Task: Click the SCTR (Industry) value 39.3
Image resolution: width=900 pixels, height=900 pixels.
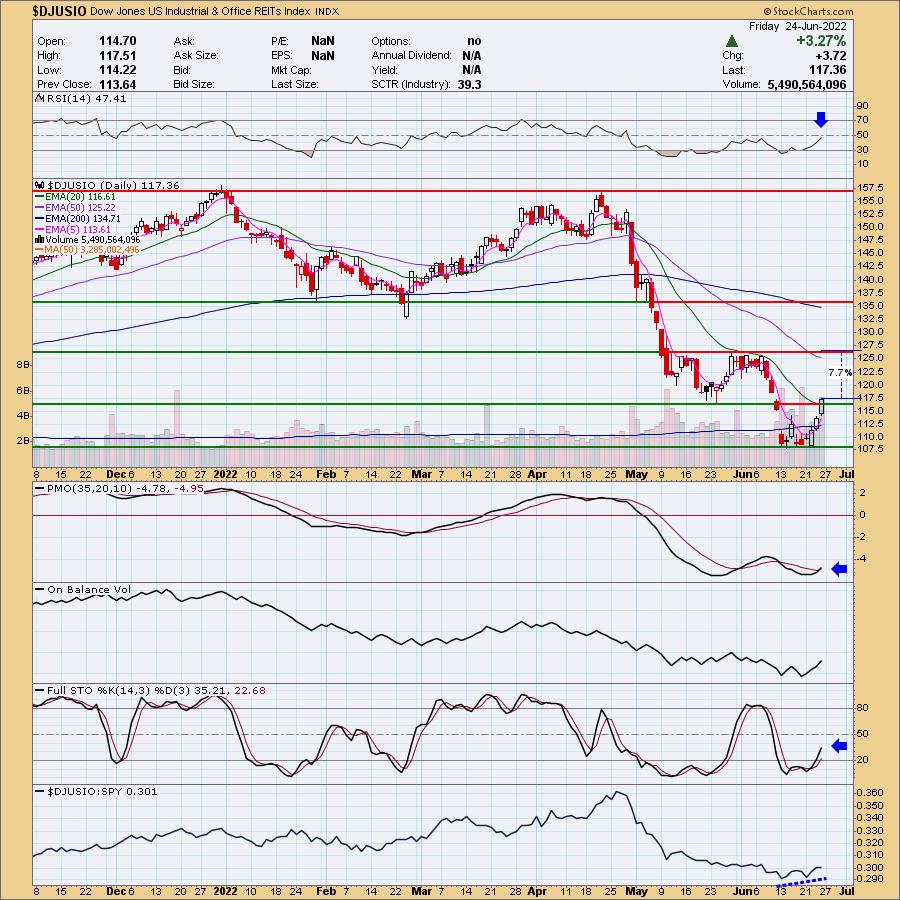Action: (470, 84)
